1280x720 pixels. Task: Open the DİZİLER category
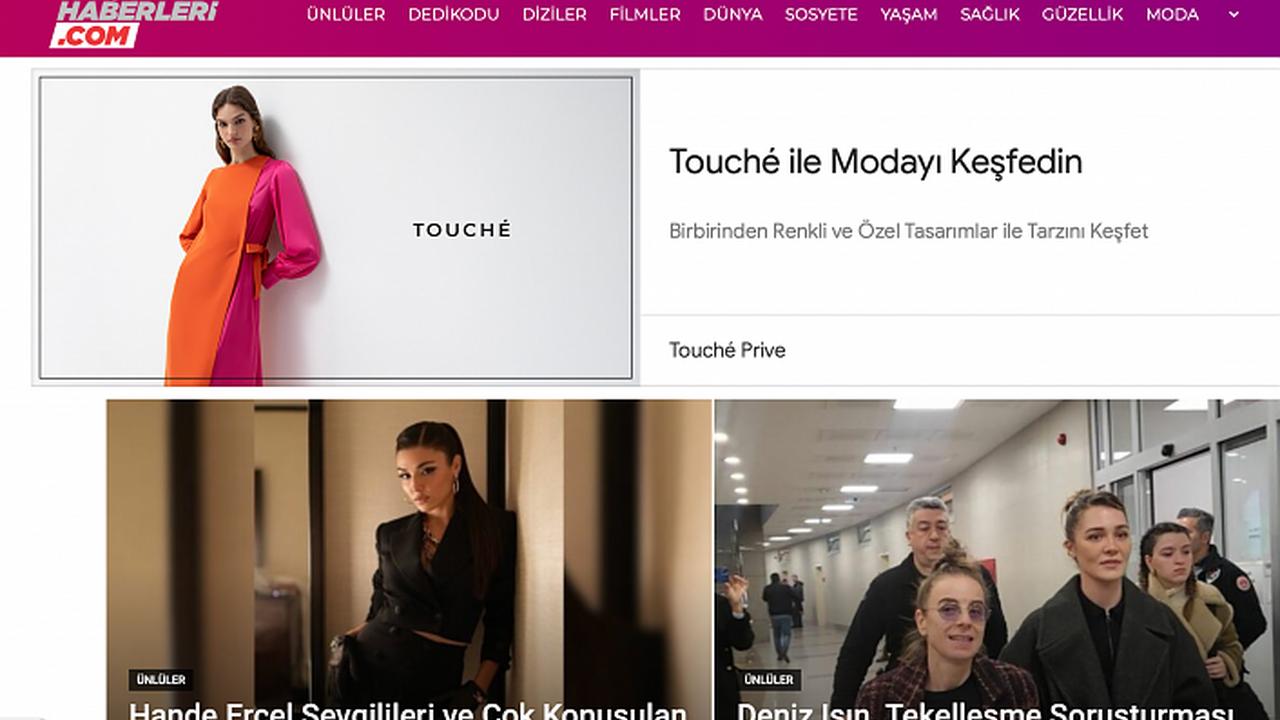[x=555, y=15]
